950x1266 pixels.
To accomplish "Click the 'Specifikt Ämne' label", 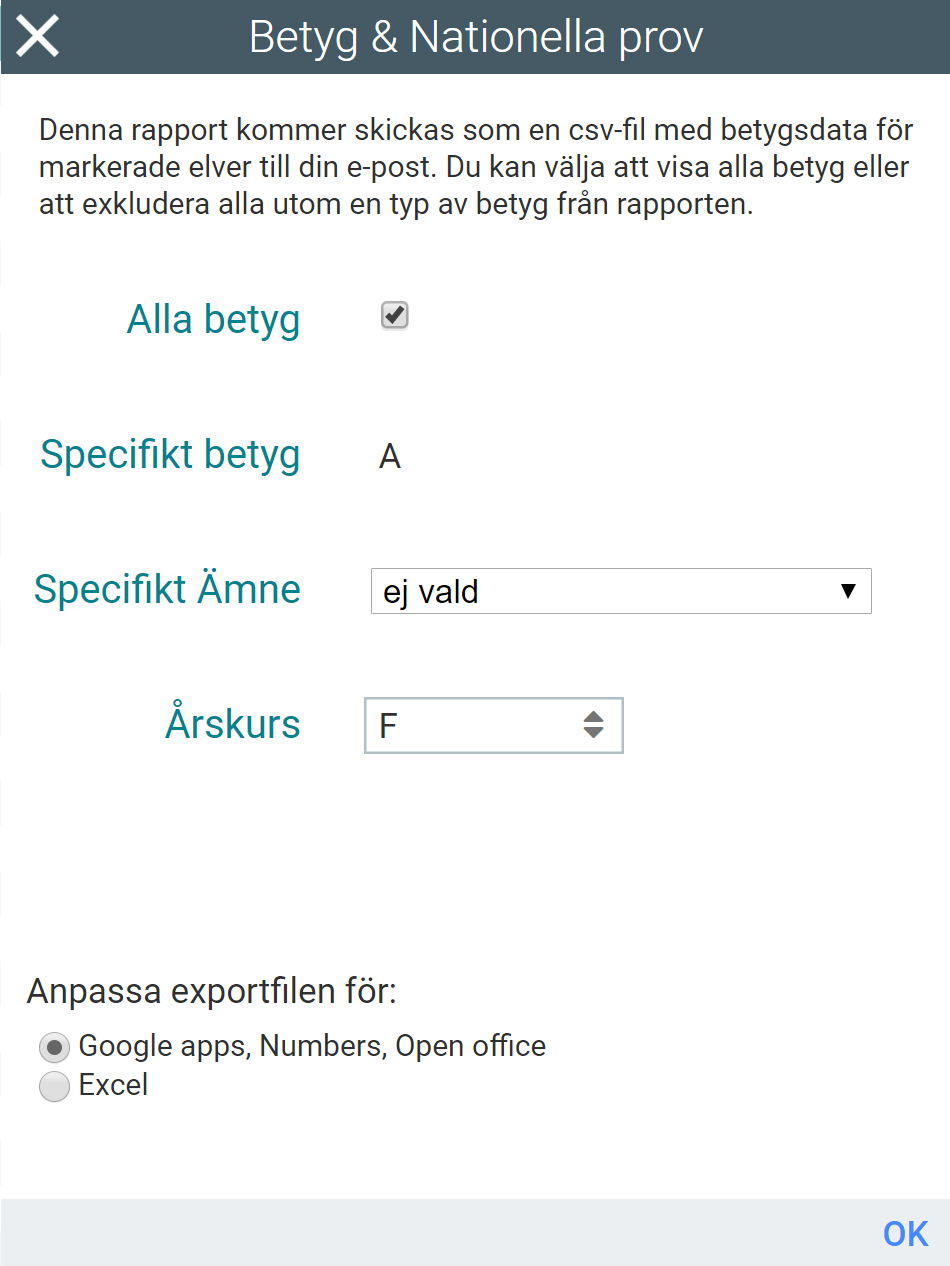I will (167, 589).
